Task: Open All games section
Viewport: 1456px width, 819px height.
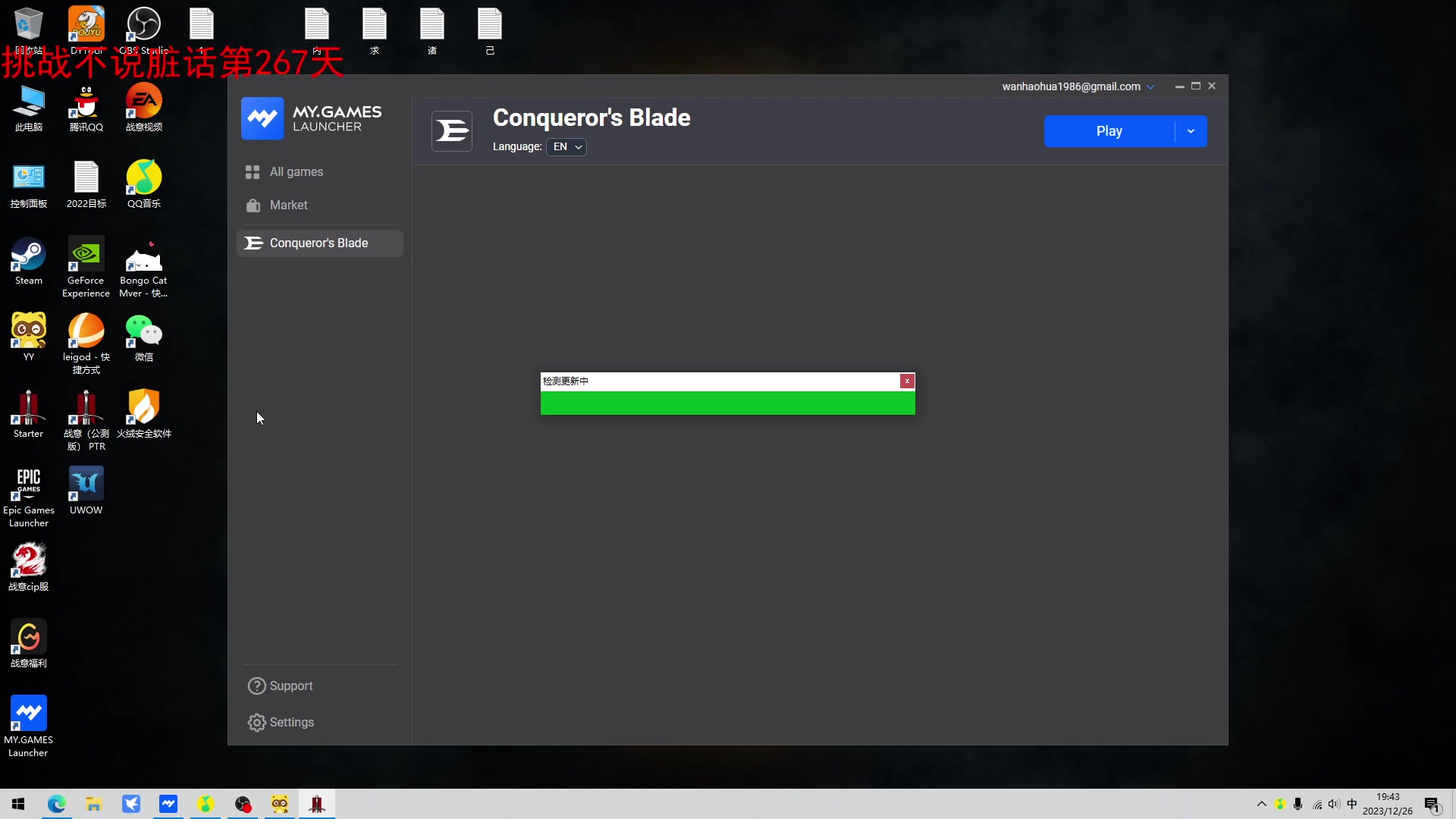Action: (296, 172)
